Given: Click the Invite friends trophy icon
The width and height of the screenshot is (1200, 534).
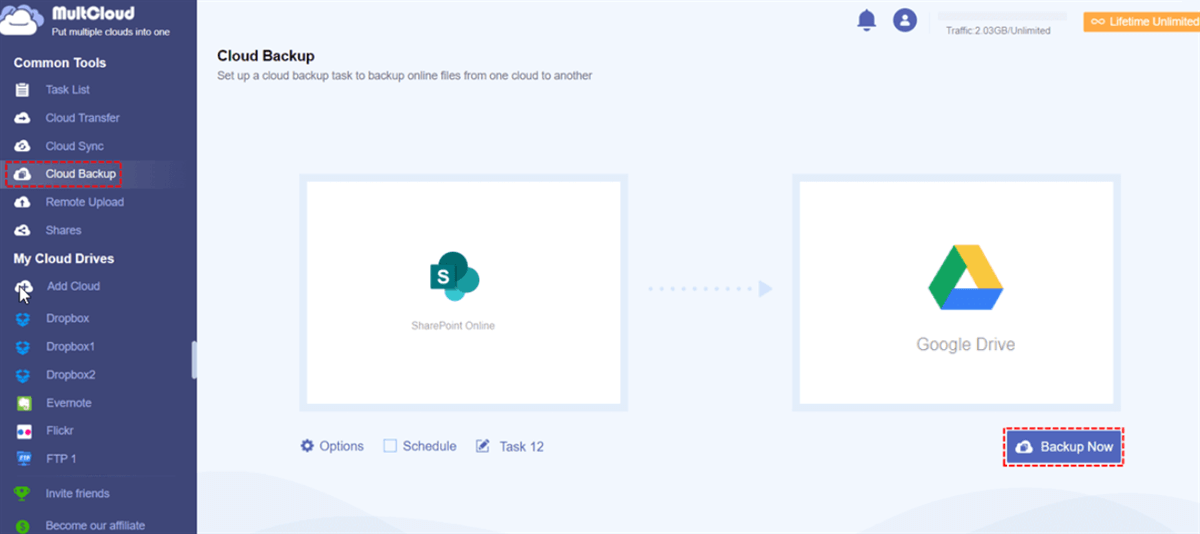Looking at the screenshot, I should pyautogui.click(x=22, y=494).
